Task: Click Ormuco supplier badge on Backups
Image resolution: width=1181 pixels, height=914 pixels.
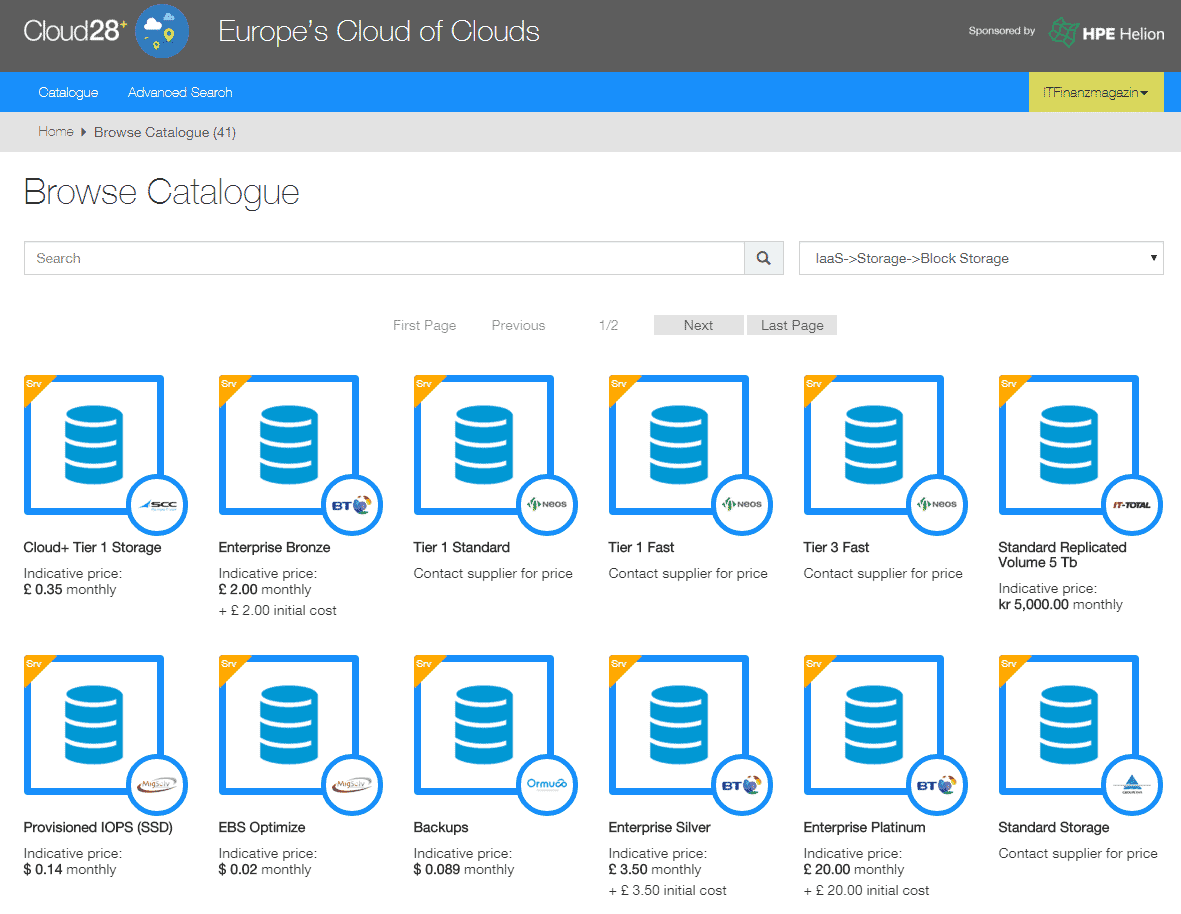Action: 548,785
